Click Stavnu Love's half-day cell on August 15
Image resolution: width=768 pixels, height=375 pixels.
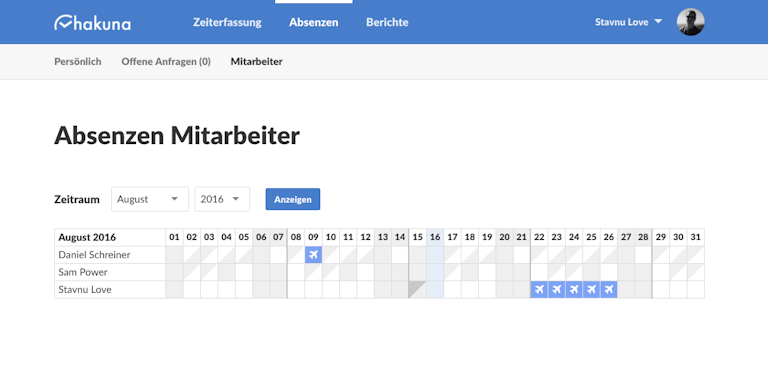tap(418, 289)
